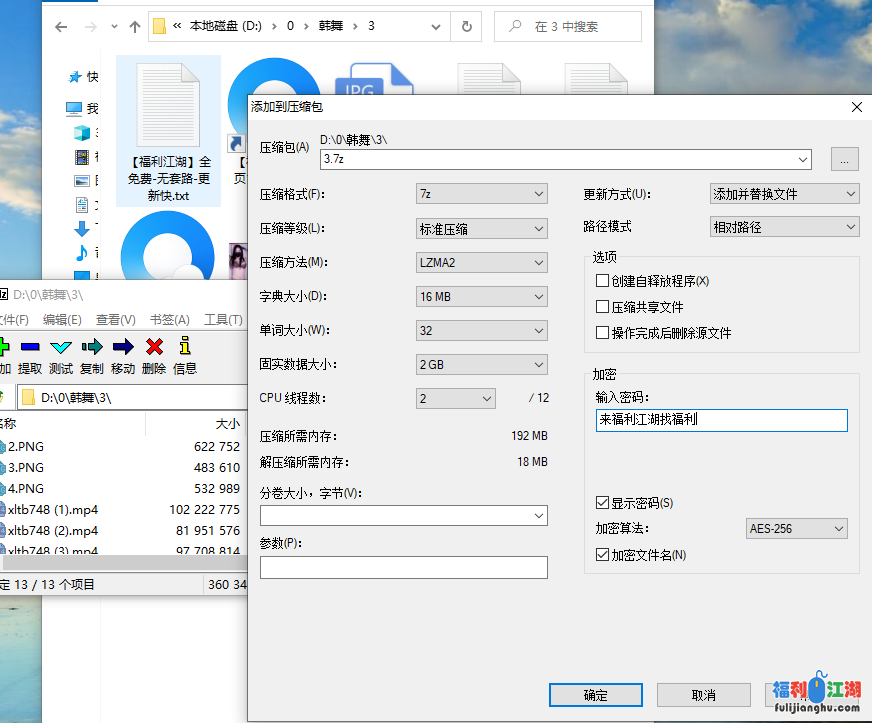Click the refresh icon in Explorer address bar

[466, 28]
